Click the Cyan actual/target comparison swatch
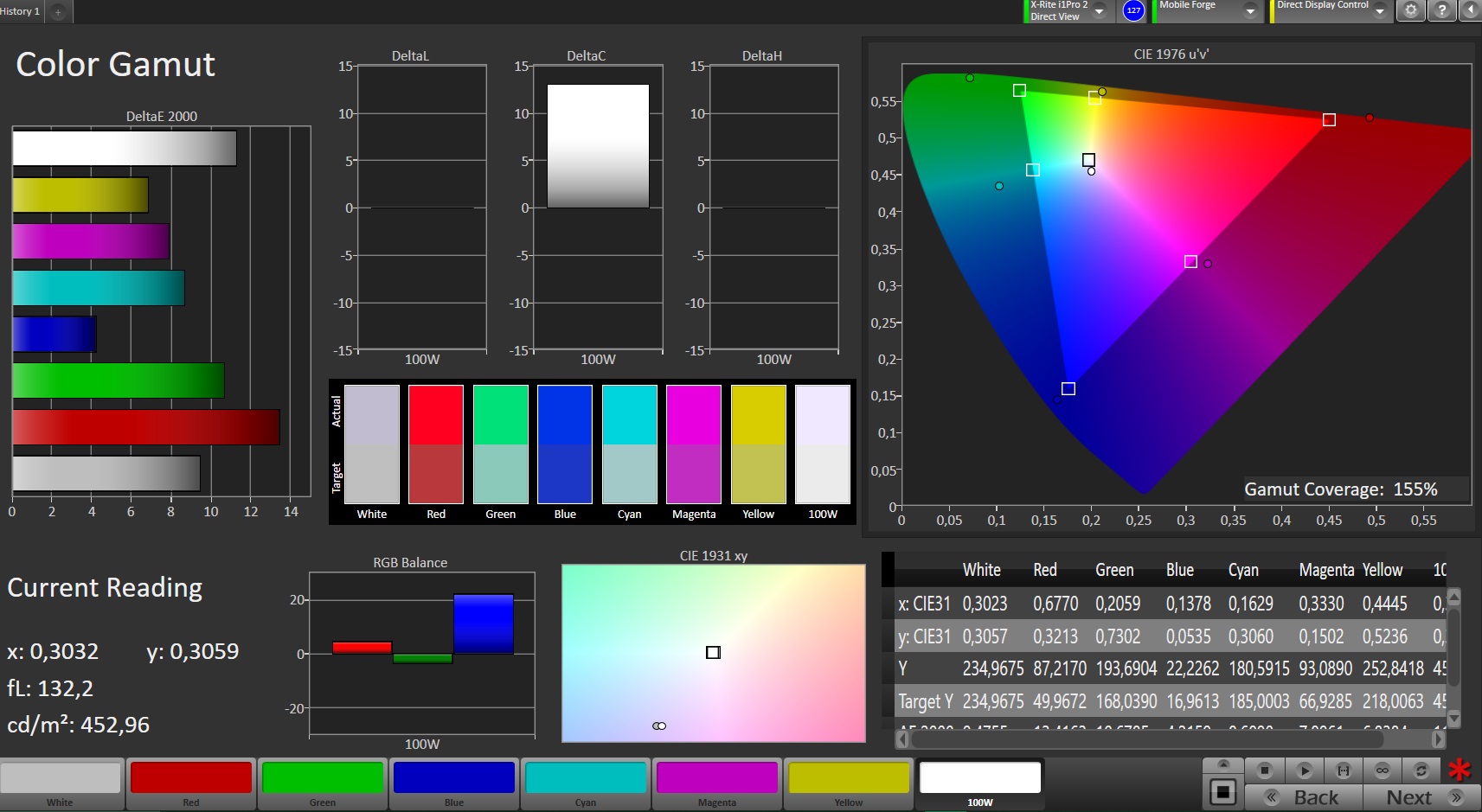 [630, 444]
